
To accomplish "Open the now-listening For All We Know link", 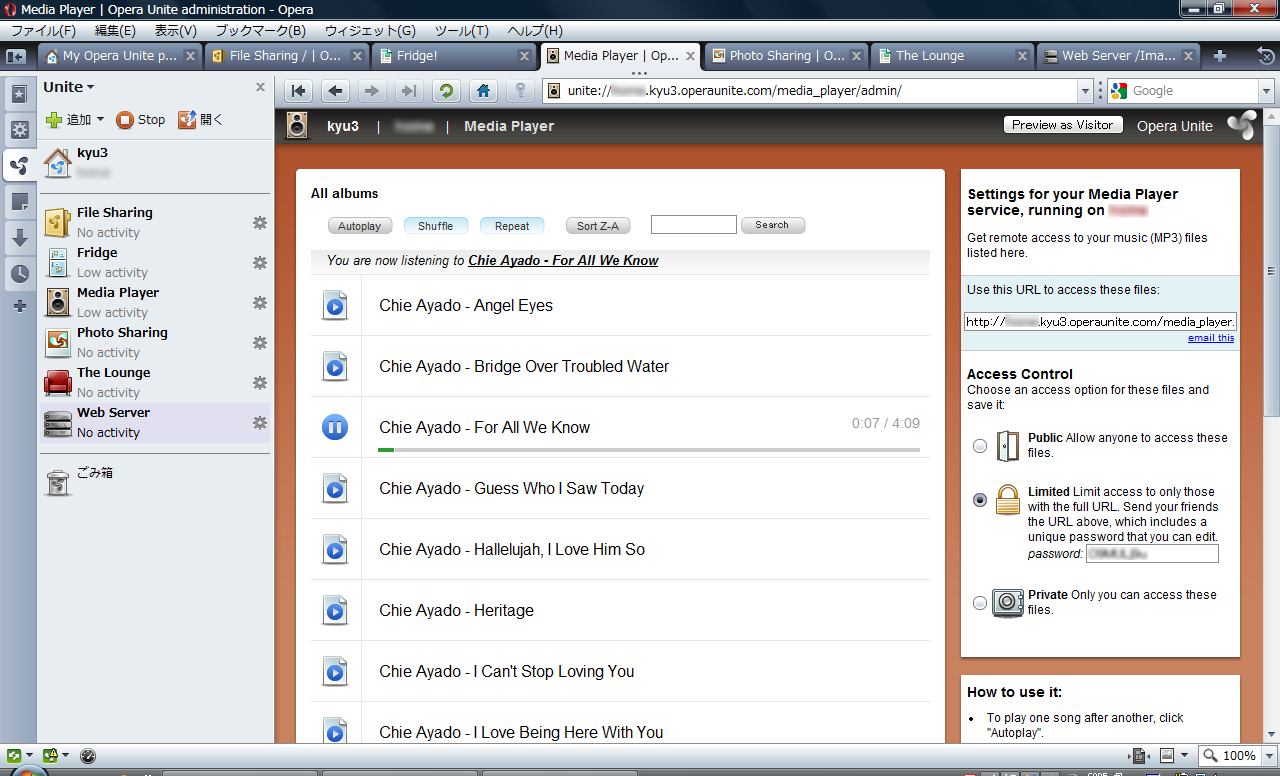I will pos(563,260).
